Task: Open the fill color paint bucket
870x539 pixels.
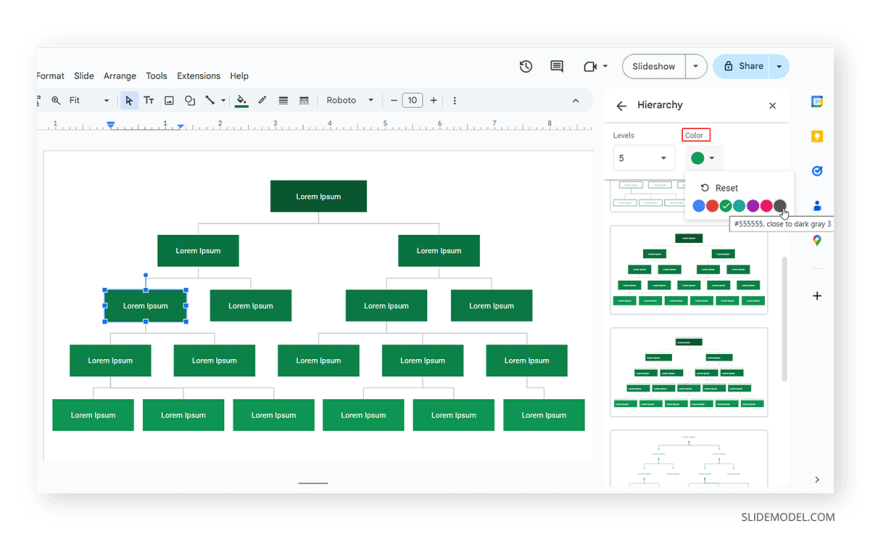Action: 241,100
